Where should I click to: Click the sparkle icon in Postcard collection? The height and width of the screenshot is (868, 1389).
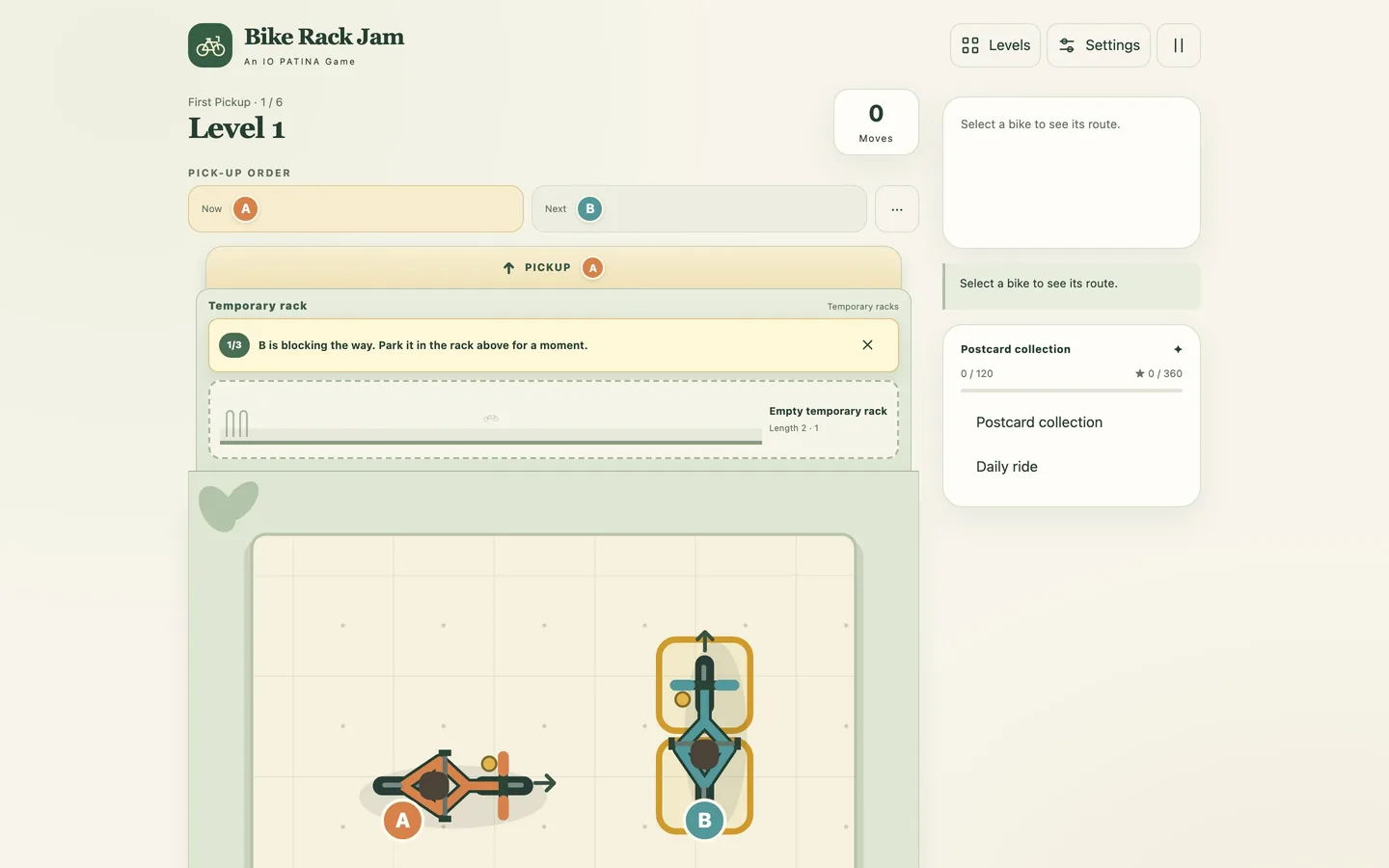pyautogui.click(x=1178, y=349)
